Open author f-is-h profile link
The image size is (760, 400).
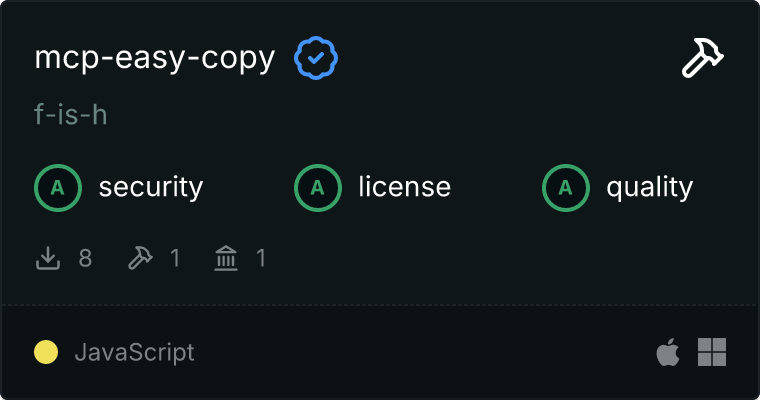coord(71,115)
